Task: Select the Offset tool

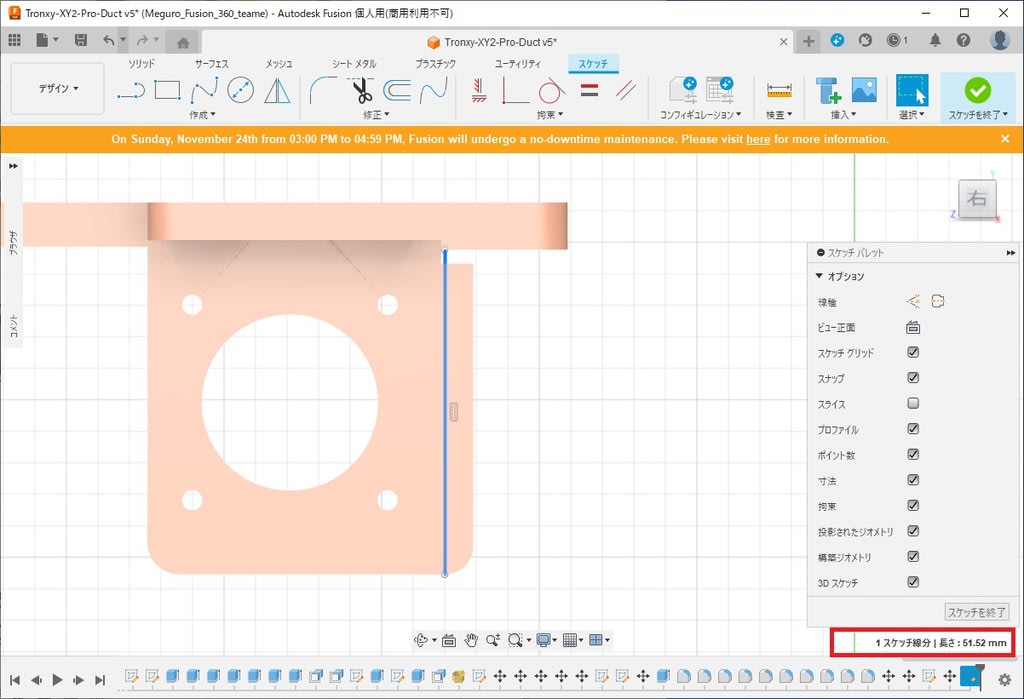Action: (396, 90)
